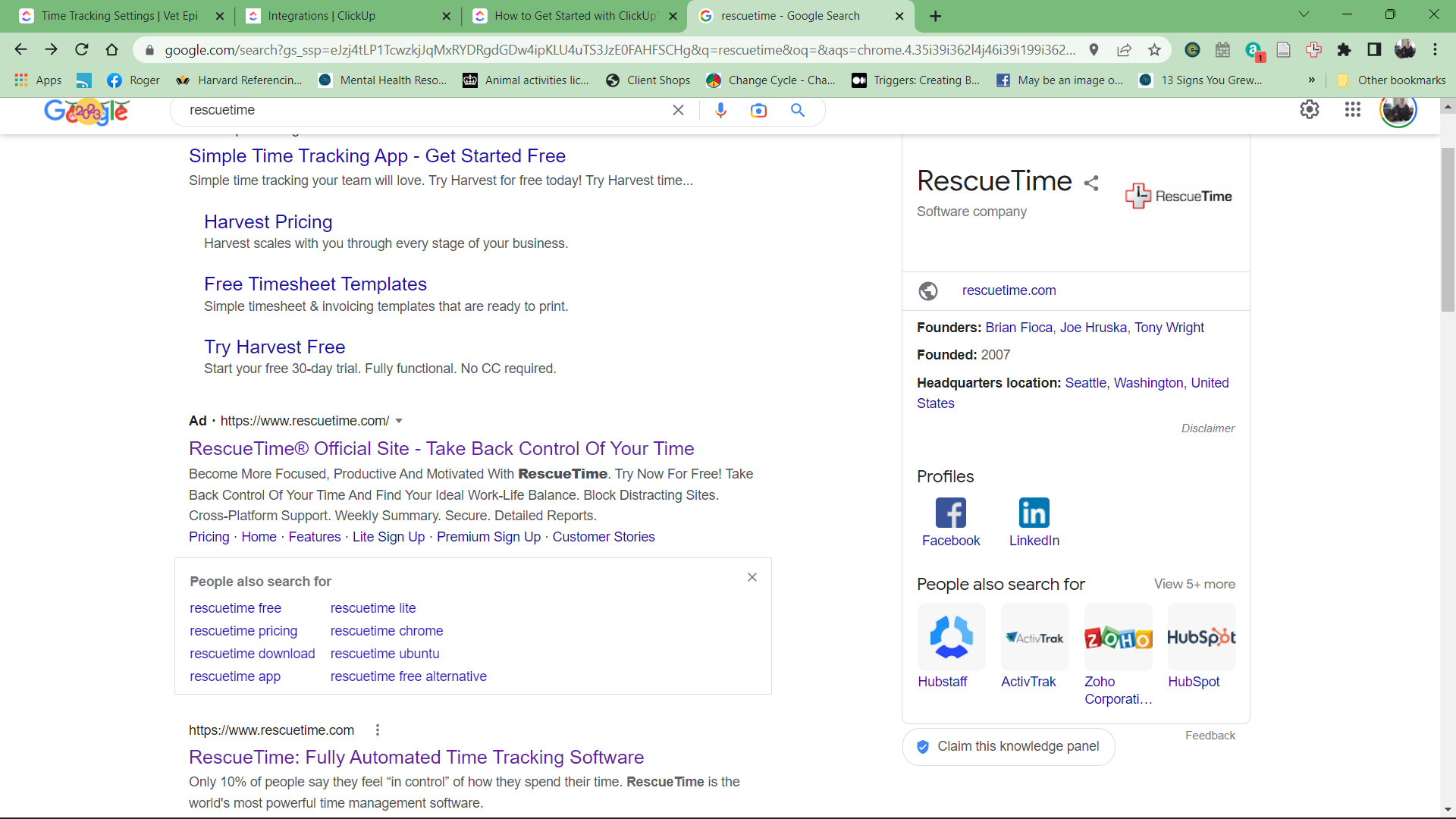Open Google quick settings gear
This screenshot has width=1456, height=819.
1310,109
